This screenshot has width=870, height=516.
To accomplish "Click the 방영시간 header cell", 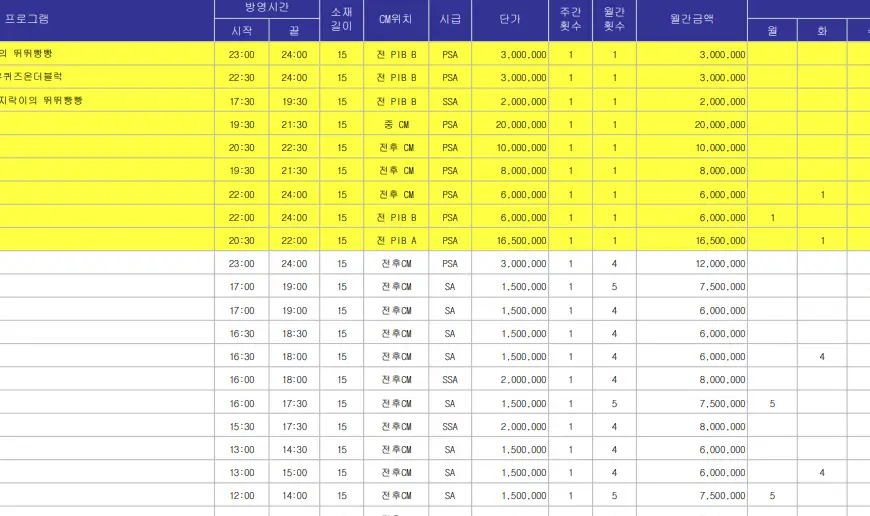I will click(x=267, y=8).
